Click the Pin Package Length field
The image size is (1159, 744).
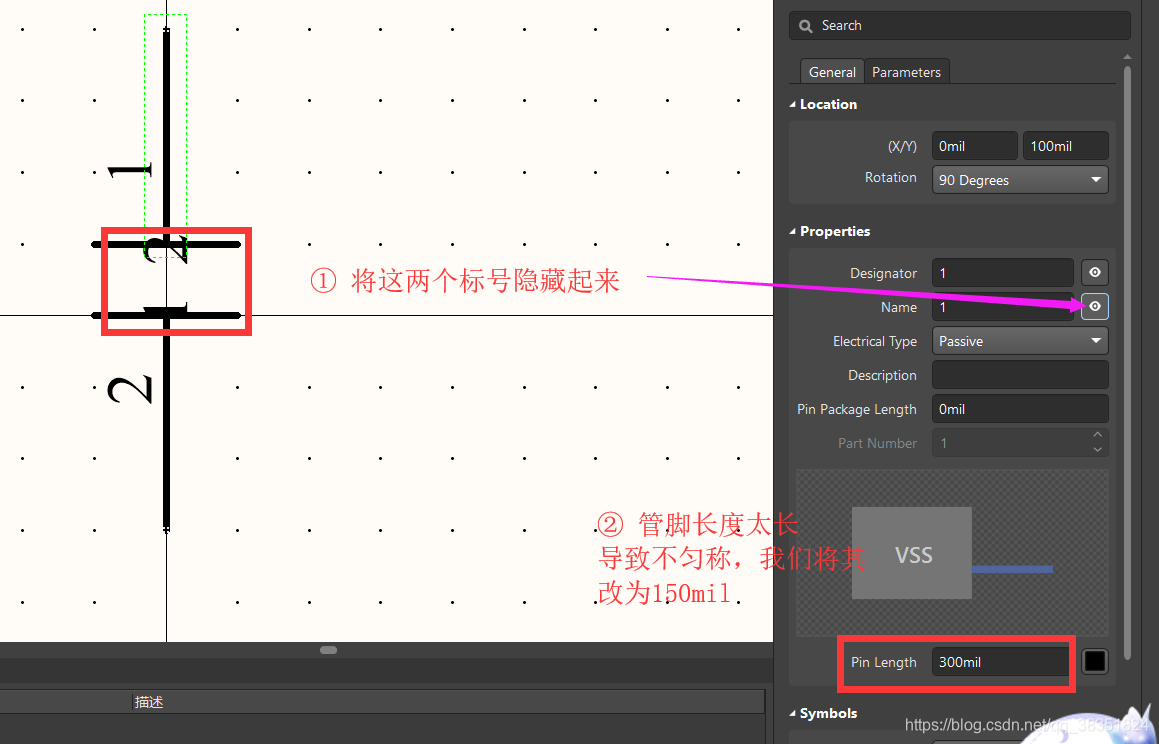(x=1019, y=409)
